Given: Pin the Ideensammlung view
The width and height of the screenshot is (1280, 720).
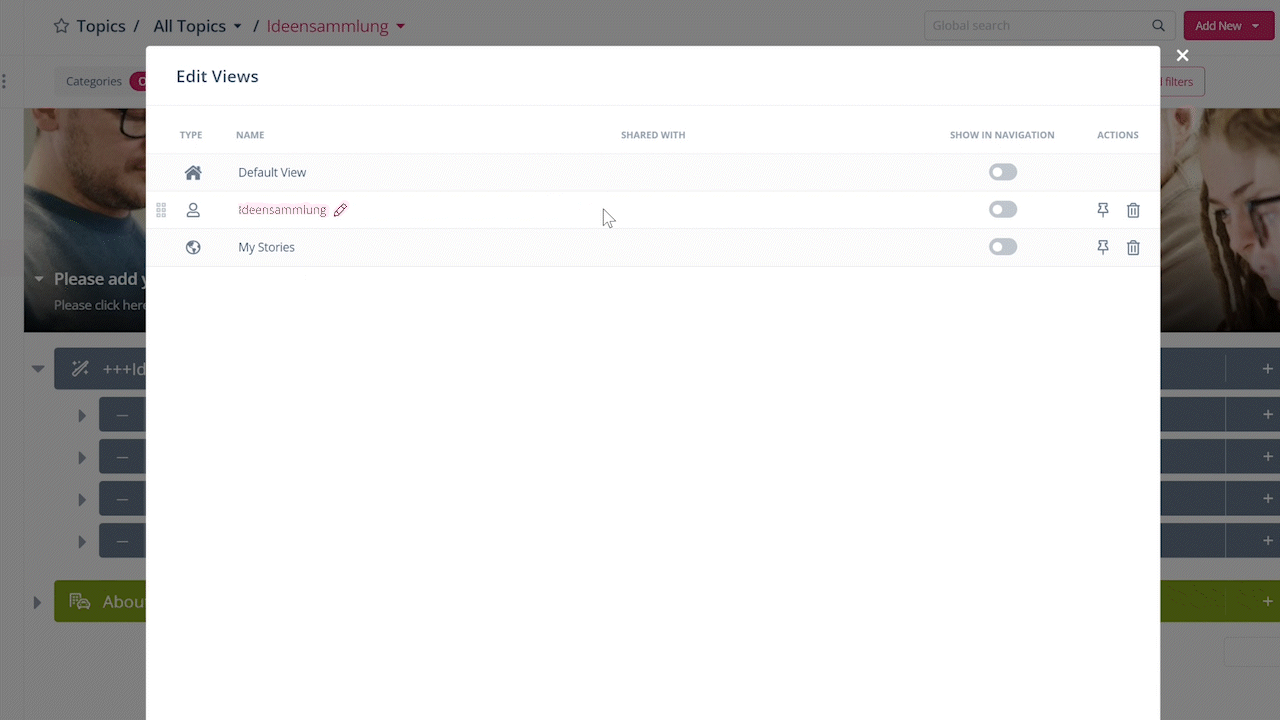Looking at the screenshot, I should [x=1103, y=210].
